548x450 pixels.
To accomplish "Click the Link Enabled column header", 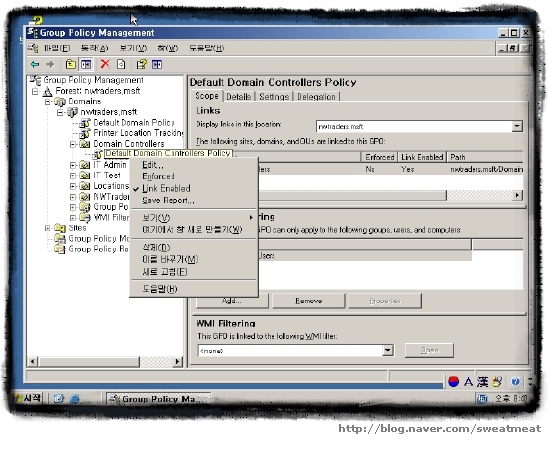I will click(x=422, y=157).
